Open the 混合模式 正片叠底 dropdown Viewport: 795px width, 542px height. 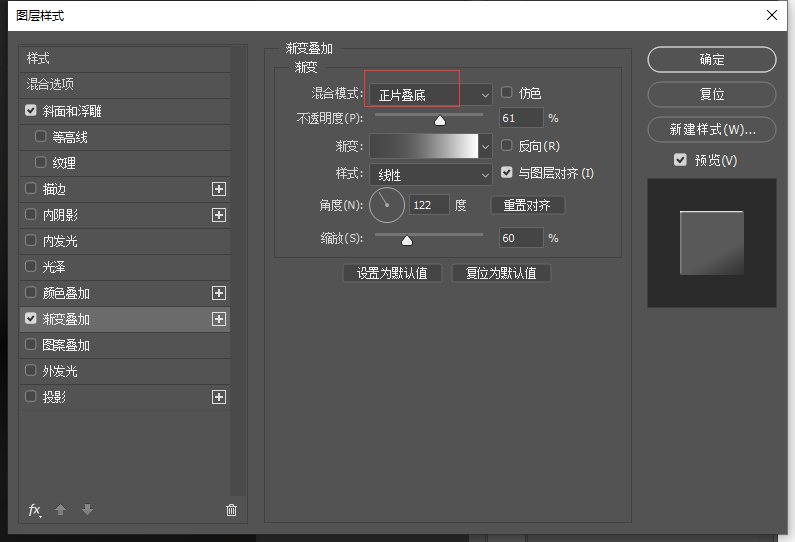coord(431,95)
